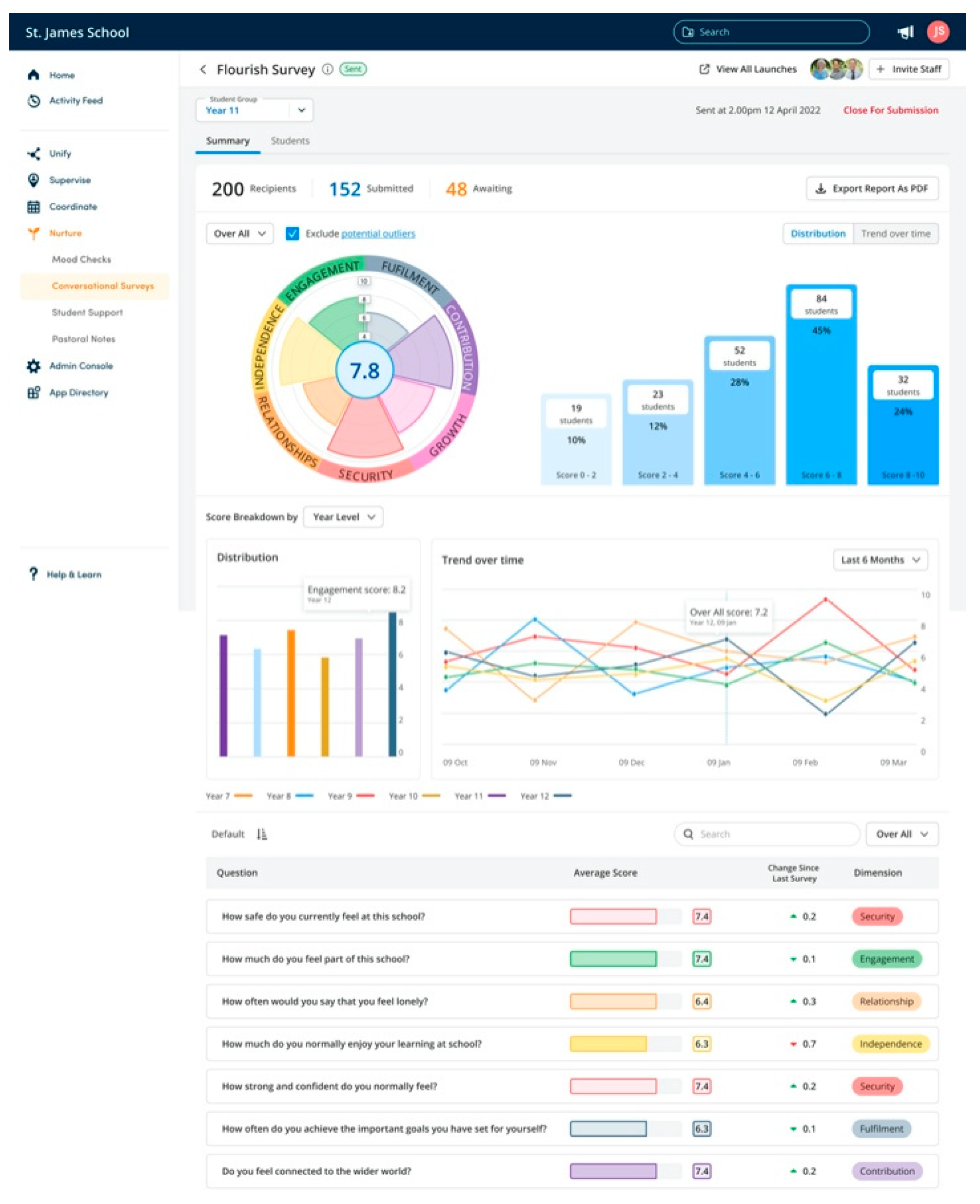The width and height of the screenshot is (980, 1204).
Task: Click the Default sort order icon
Action: [x=261, y=834]
